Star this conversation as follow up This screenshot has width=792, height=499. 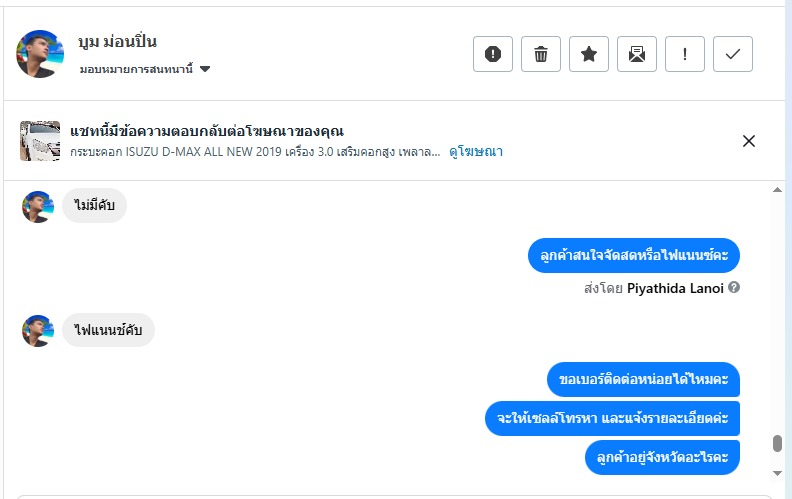(x=589, y=54)
